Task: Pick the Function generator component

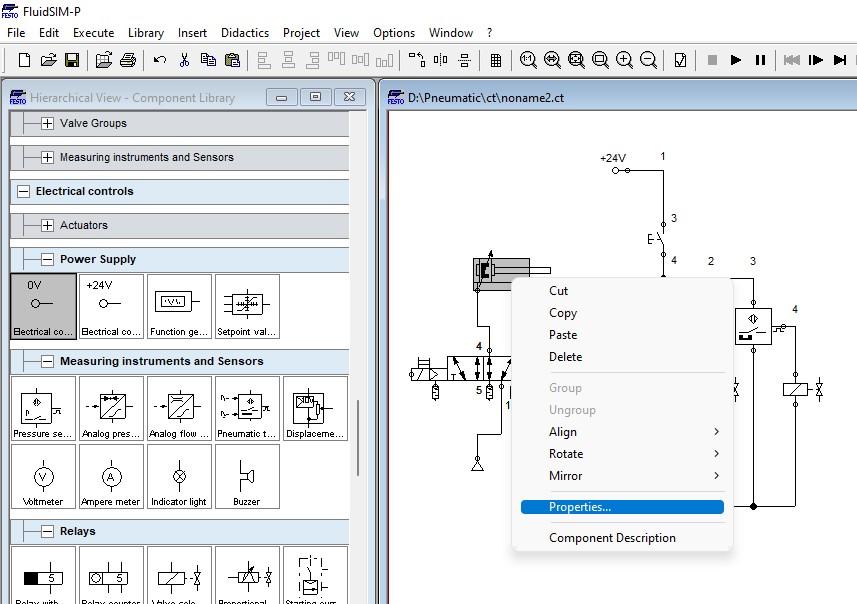Action: tap(179, 306)
